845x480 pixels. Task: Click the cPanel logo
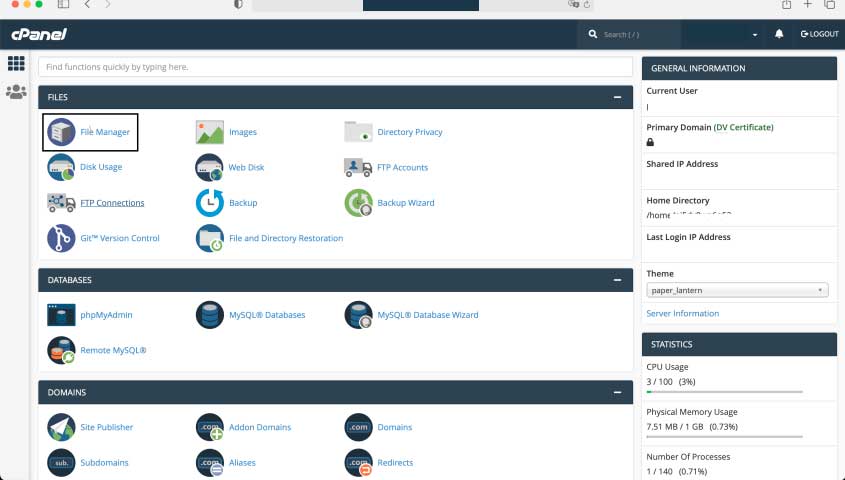[x=39, y=34]
